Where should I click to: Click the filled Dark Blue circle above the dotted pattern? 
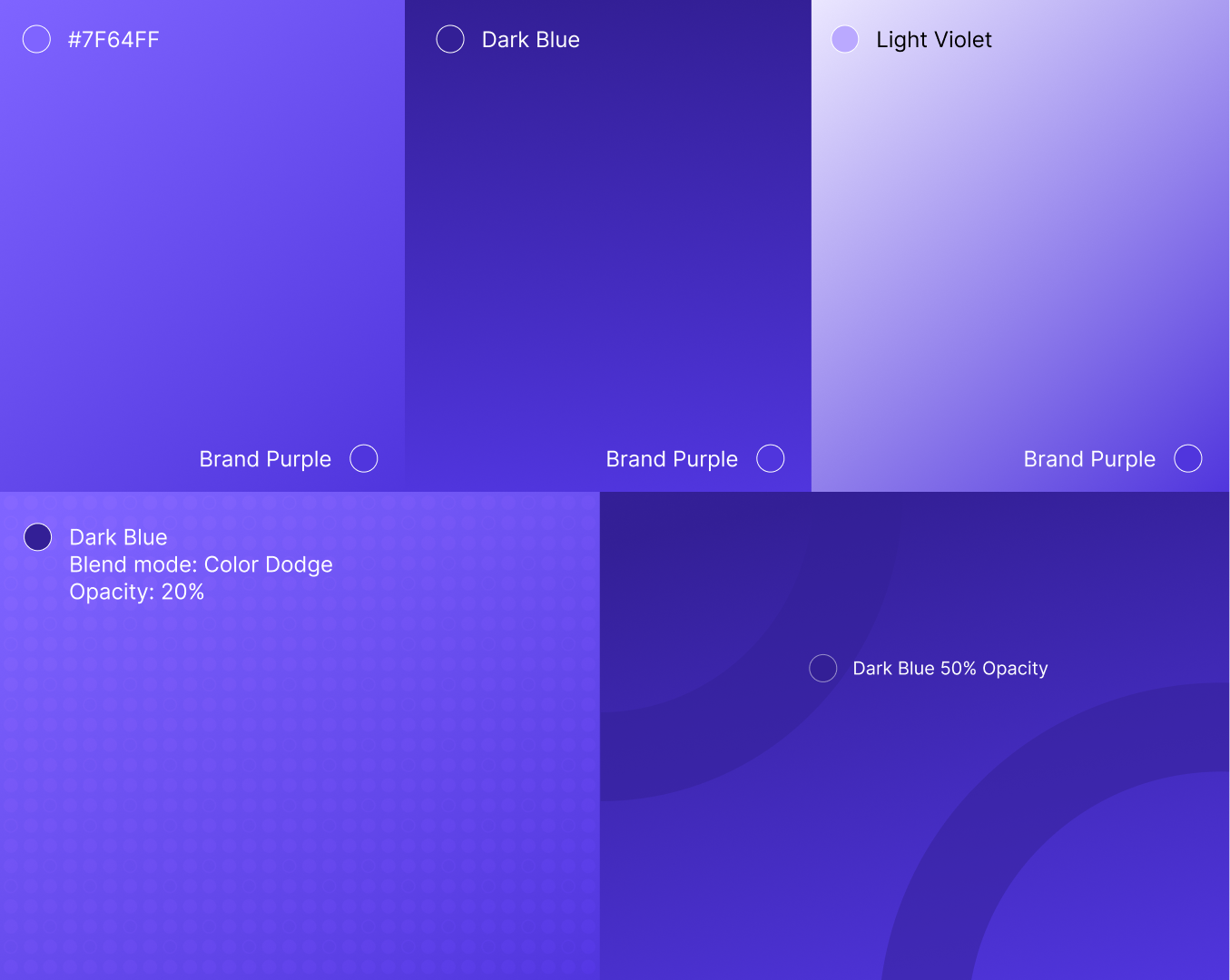click(38, 536)
